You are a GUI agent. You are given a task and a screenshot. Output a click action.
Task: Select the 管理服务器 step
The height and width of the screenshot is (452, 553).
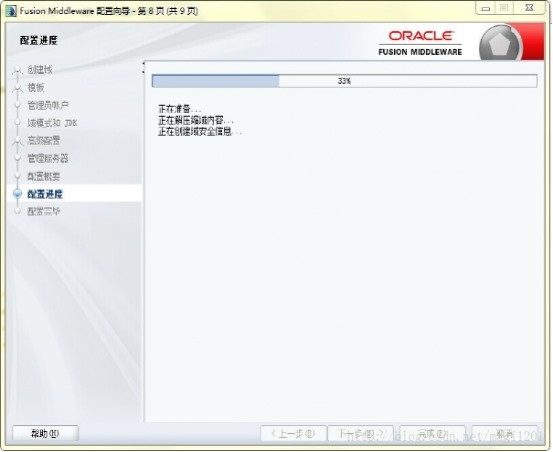48,158
